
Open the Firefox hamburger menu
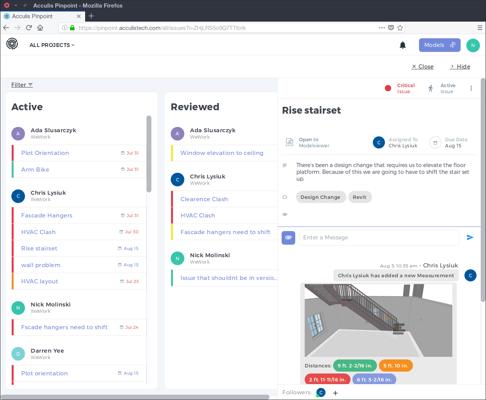click(480, 28)
